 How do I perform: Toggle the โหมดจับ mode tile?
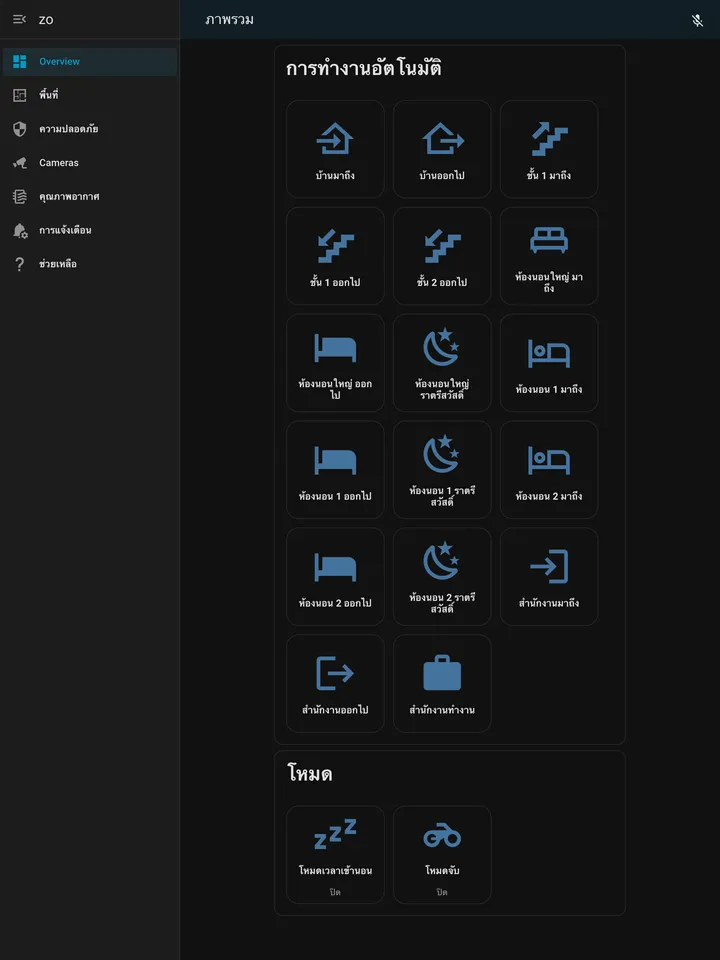442,855
